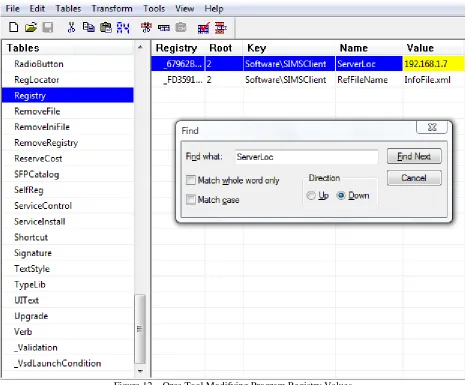Click the blue binoculars Find icon

(123, 28)
